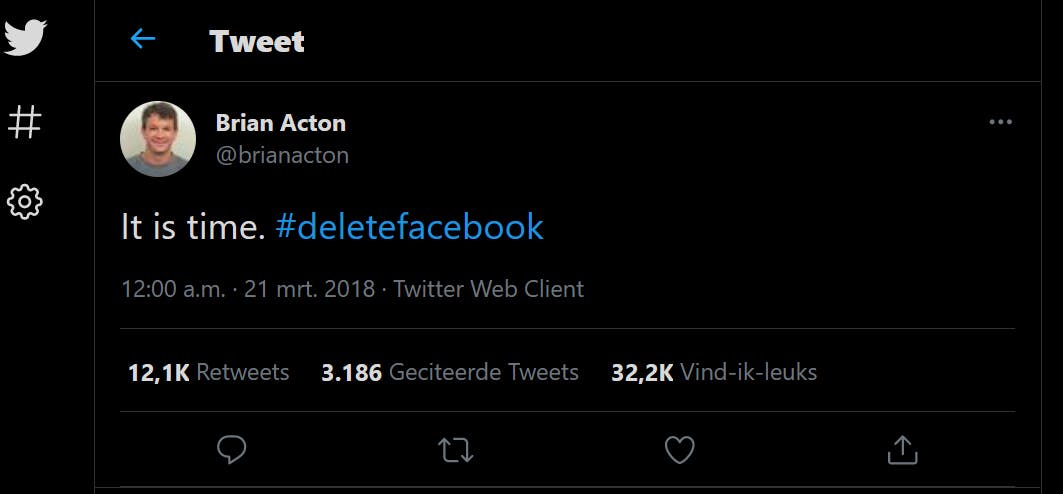Open the #deletefacebook hashtag link

[x=409, y=227]
